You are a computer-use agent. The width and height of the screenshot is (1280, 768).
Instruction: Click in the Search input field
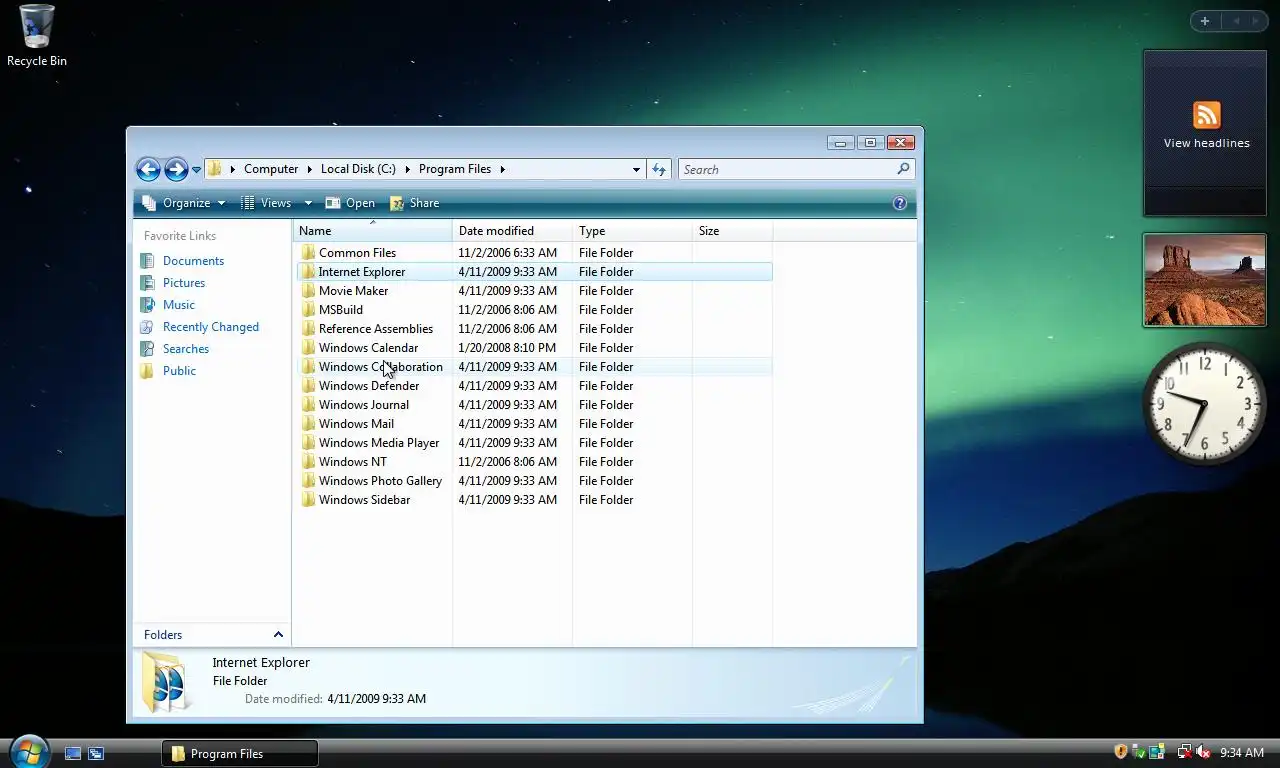787,169
